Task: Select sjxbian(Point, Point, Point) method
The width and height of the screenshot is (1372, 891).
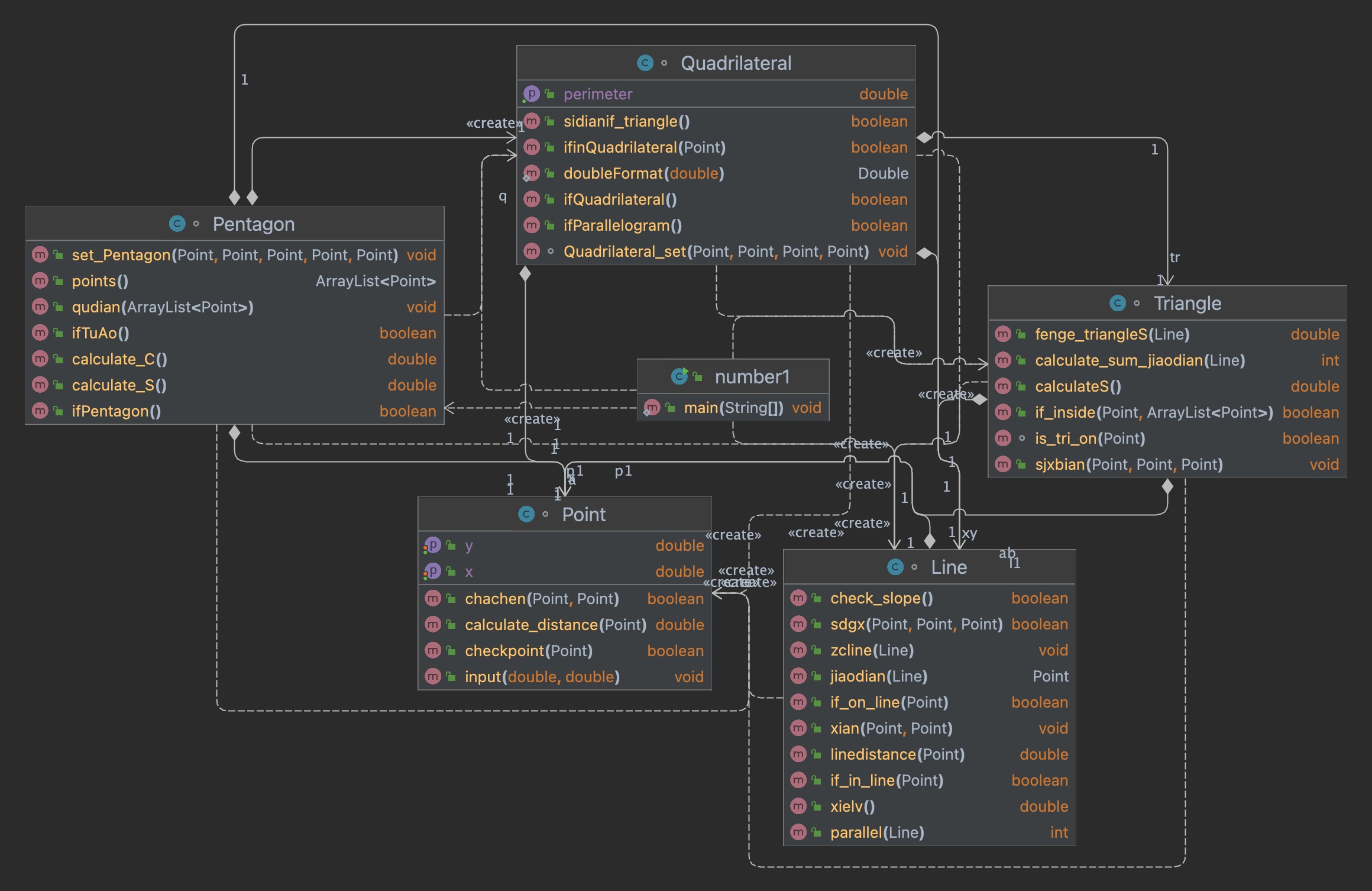Action: click(1128, 464)
